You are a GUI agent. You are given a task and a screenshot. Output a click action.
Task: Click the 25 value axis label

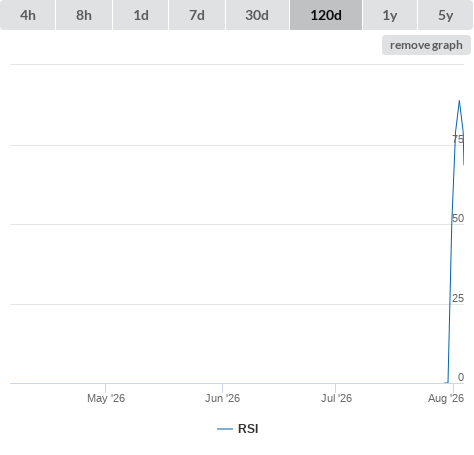tap(458, 298)
